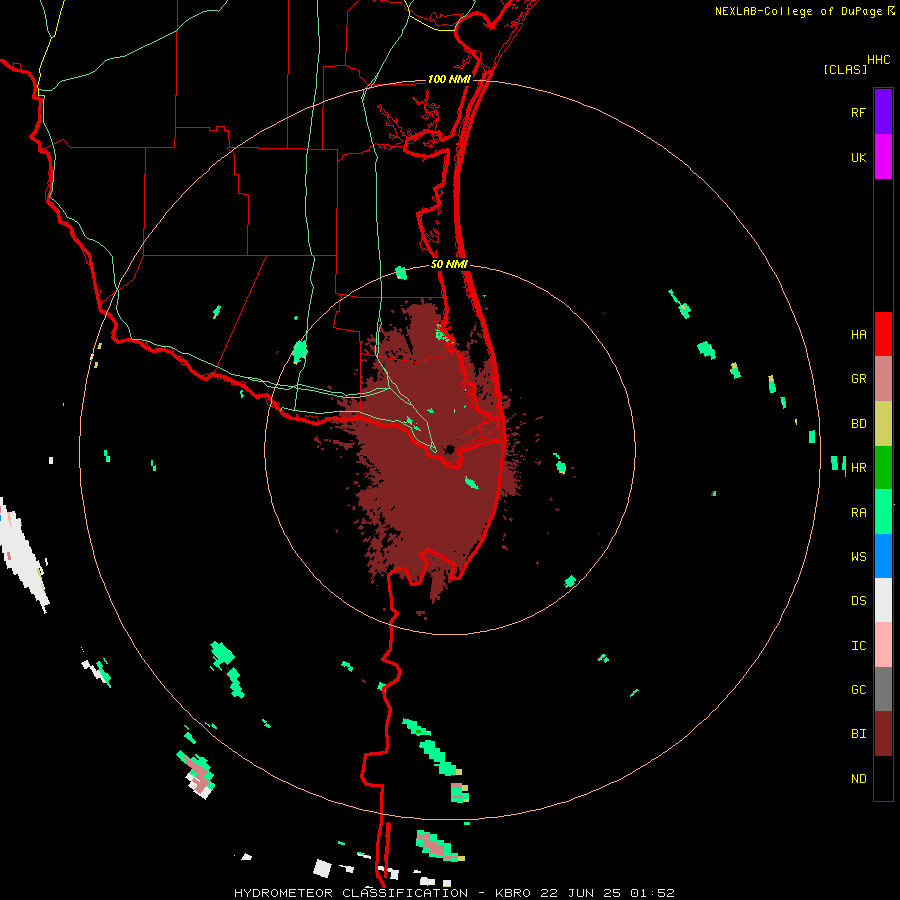Click the HR legend label
The height and width of the screenshot is (900, 900).
[x=858, y=468]
